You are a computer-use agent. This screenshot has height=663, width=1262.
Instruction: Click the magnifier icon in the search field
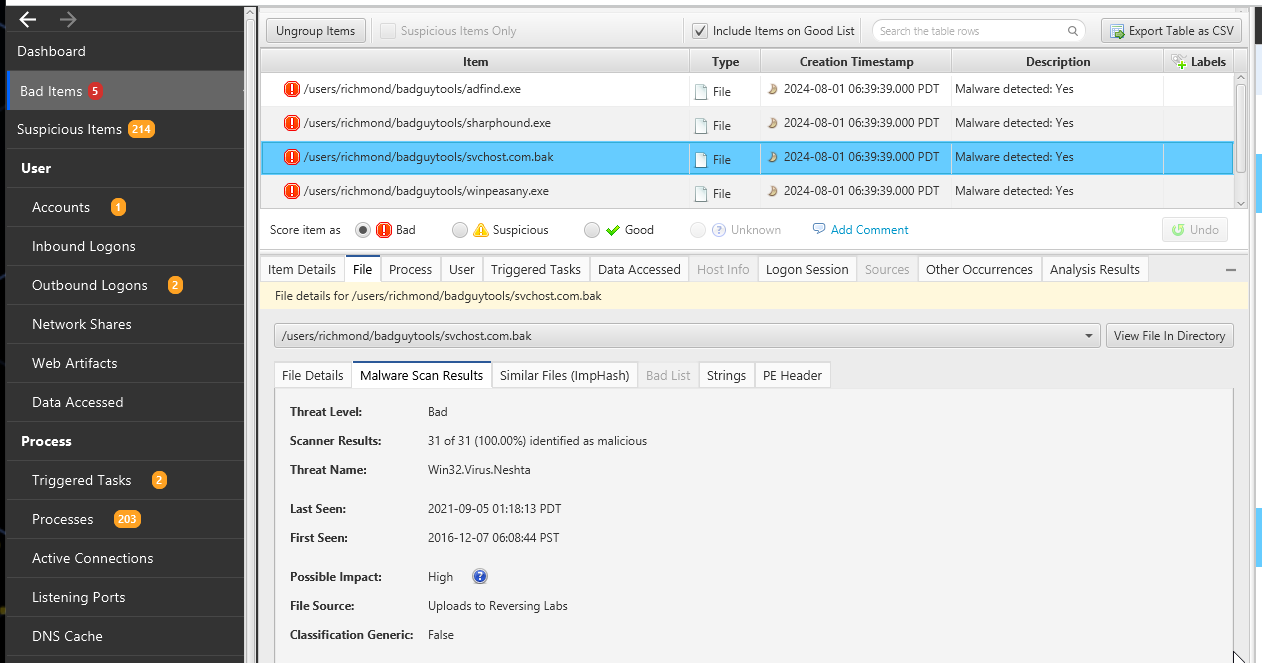tap(1074, 31)
